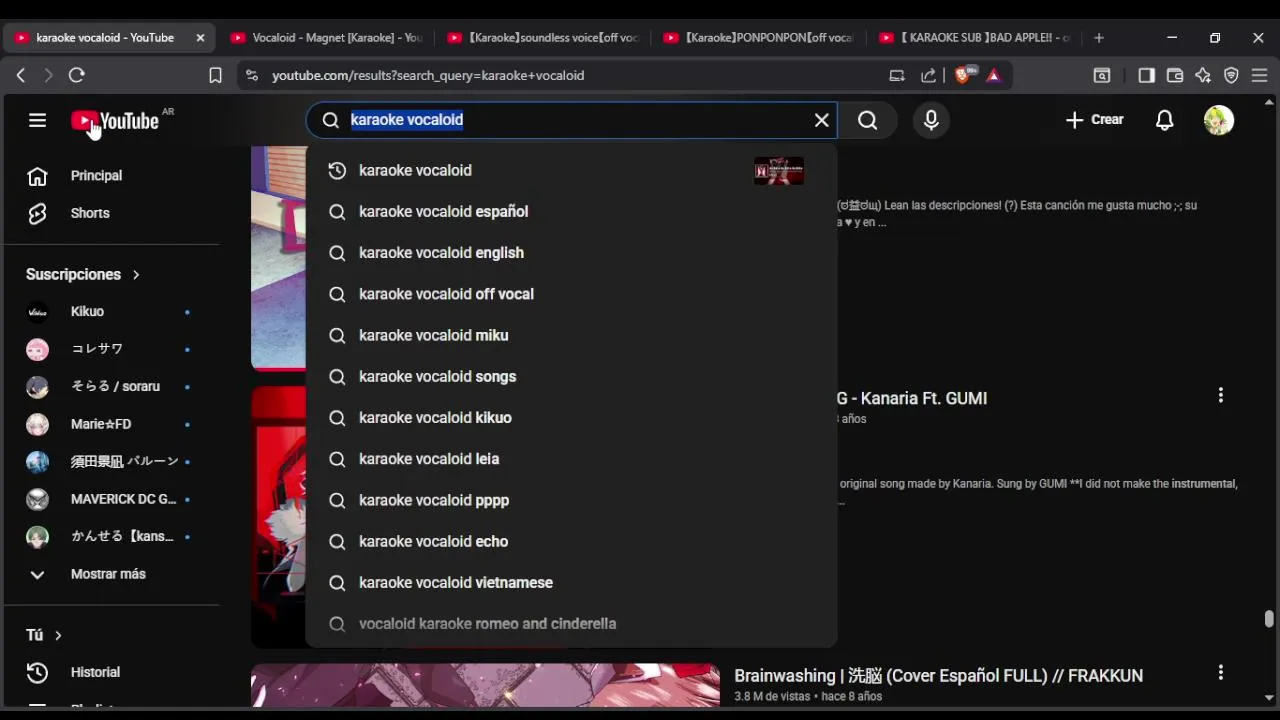Click inside the YouTube search field
The image size is (1280, 720).
[x=571, y=120]
